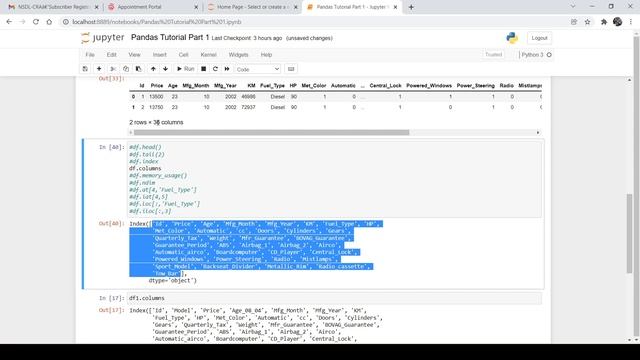Cut selected cells with scissors icon
The width and height of the screenshot is (640, 360).
pyautogui.click(x=113, y=69)
